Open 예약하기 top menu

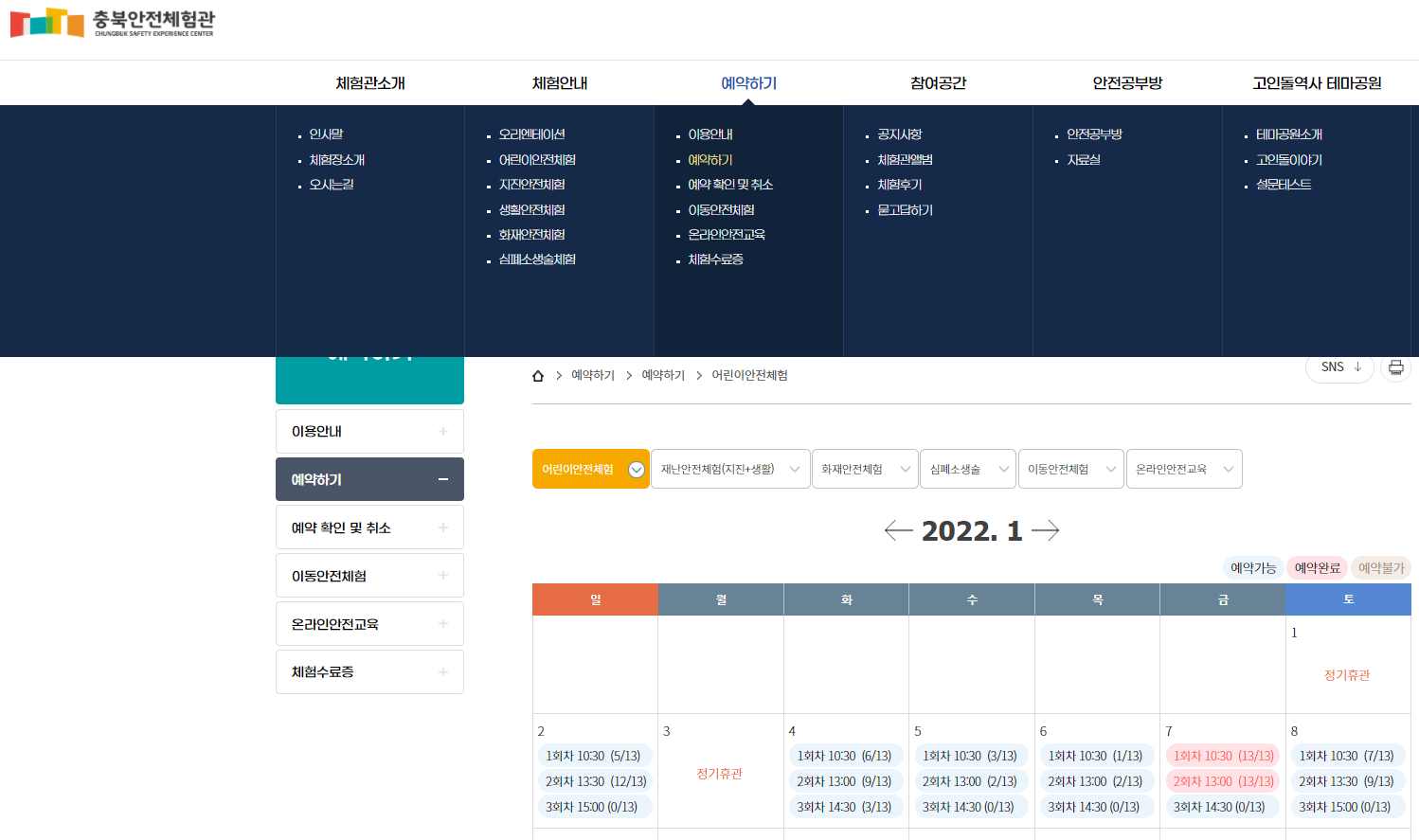point(749,83)
